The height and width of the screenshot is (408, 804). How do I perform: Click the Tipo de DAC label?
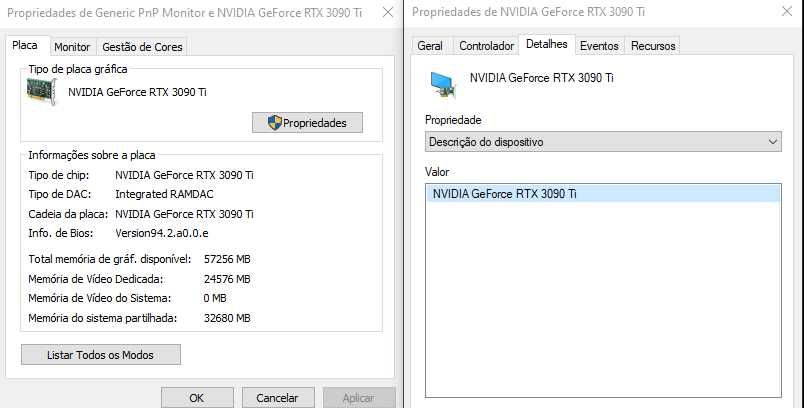[x=59, y=194]
